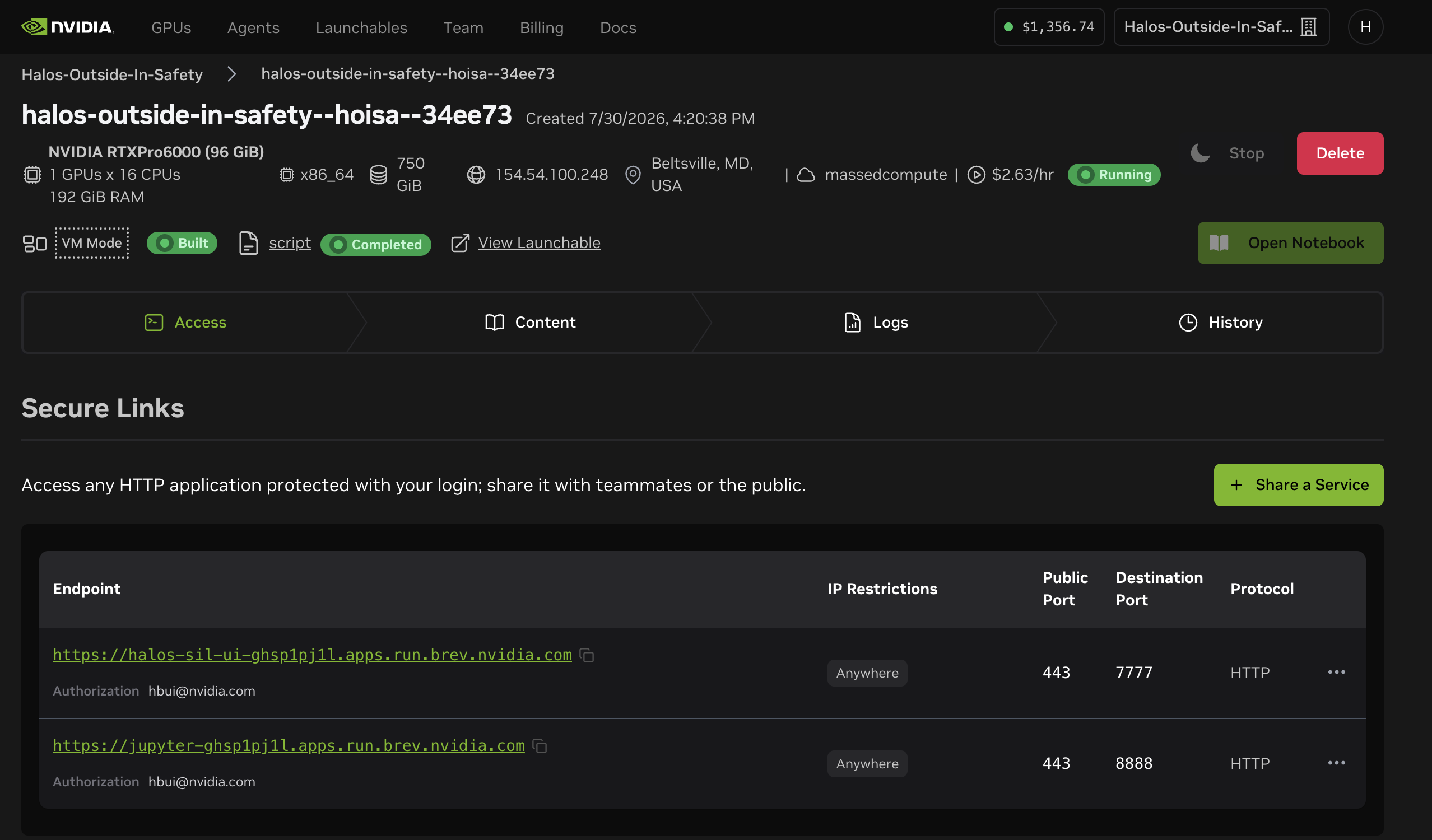Click the Protocol column header
Image resolution: width=1432 pixels, height=840 pixels.
click(x=1262, y=589)
